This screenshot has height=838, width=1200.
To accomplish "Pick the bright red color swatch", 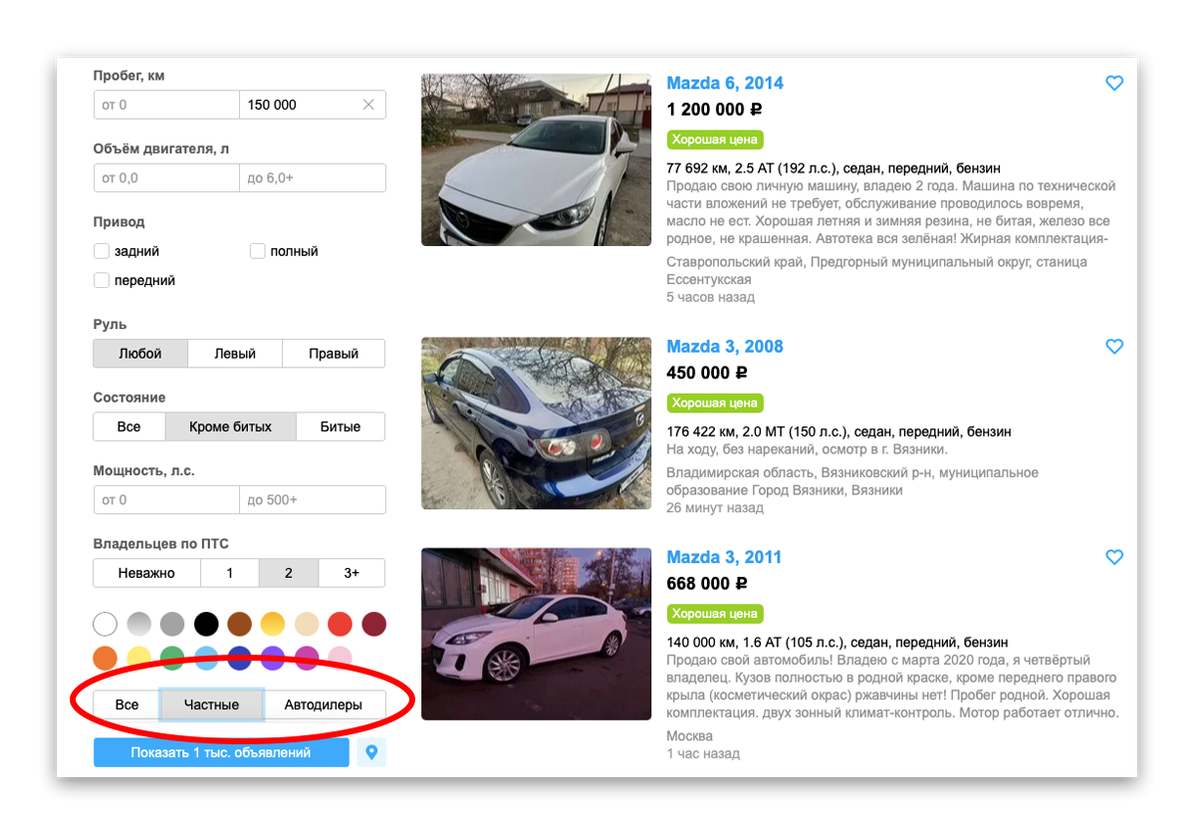I will [x=340, y=625].
